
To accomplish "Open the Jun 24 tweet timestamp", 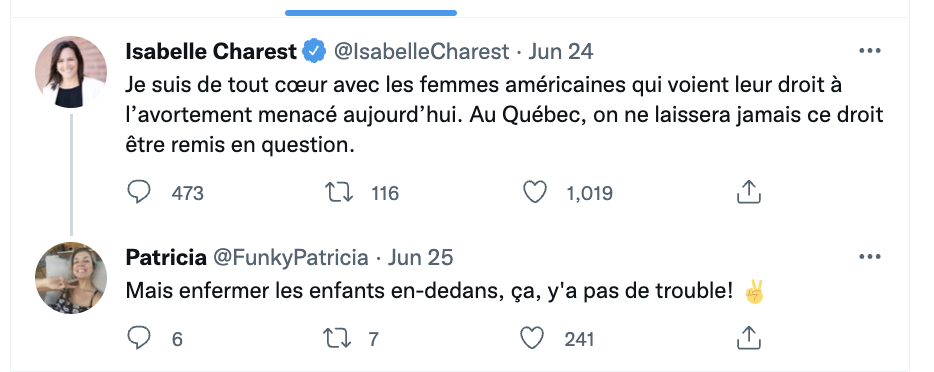I will point(561,52).
